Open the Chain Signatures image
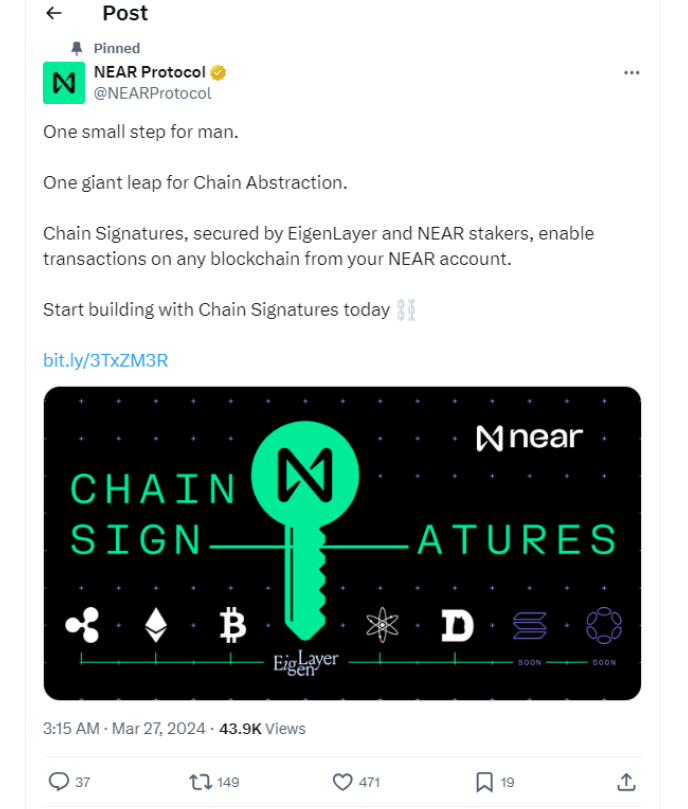 point(342,543)
